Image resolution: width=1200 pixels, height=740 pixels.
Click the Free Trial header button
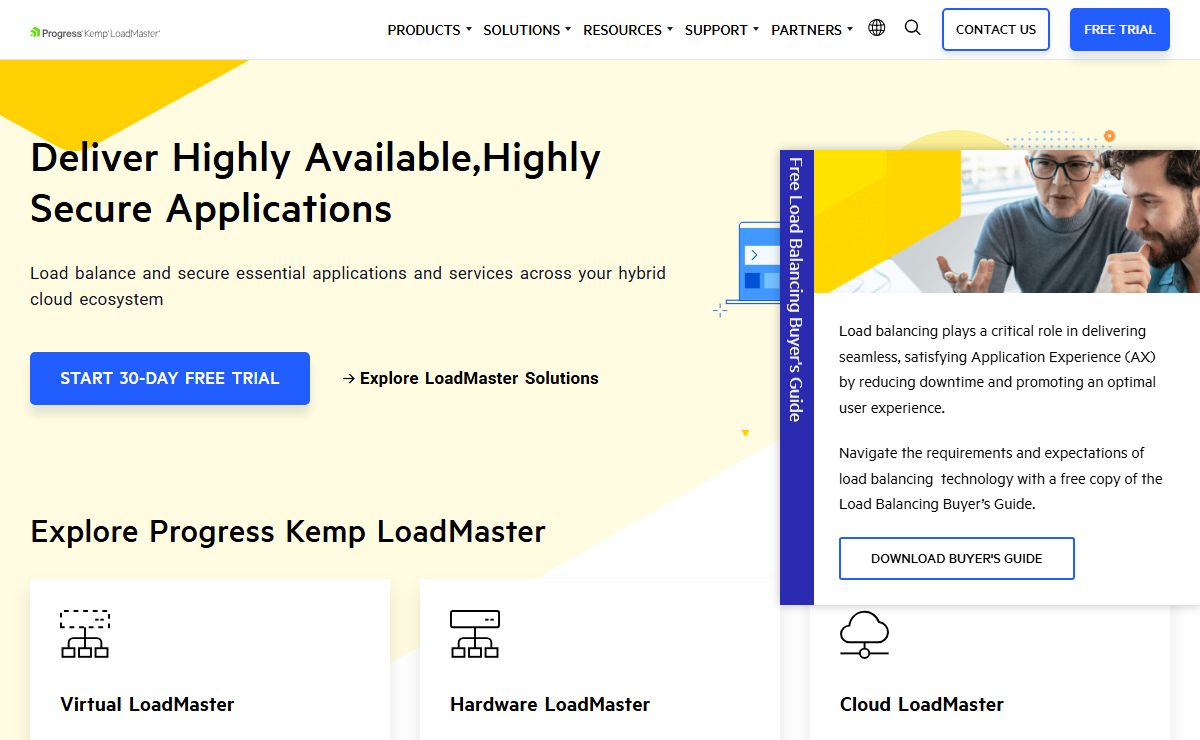(1120, 29)
